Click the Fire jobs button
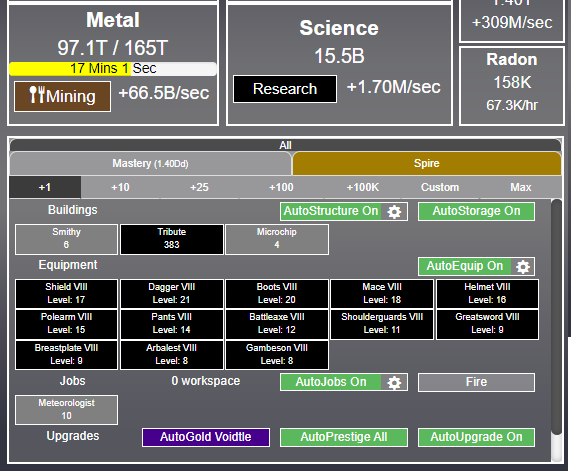The image size is (571, 471). tap(476, 382)
